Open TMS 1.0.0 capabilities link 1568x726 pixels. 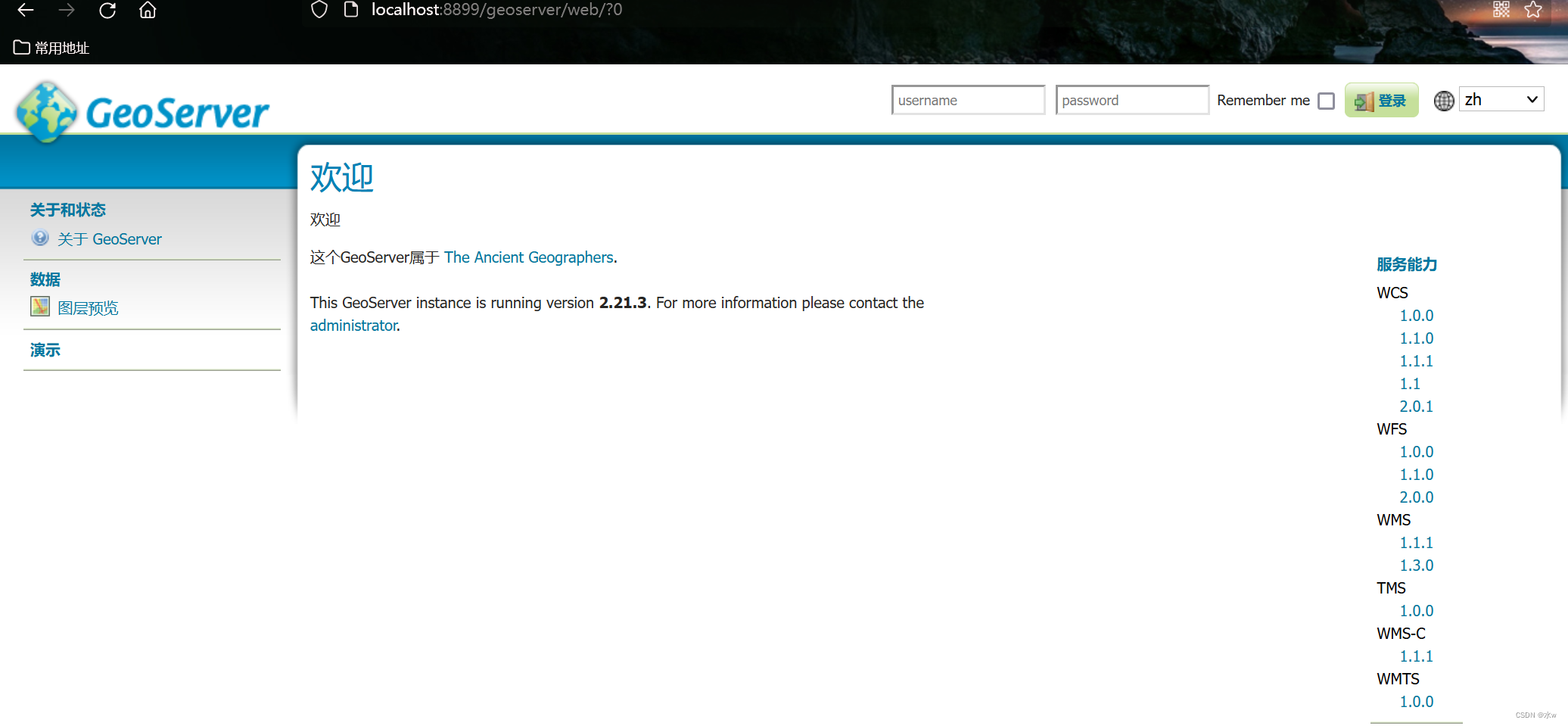point(1417,611)
